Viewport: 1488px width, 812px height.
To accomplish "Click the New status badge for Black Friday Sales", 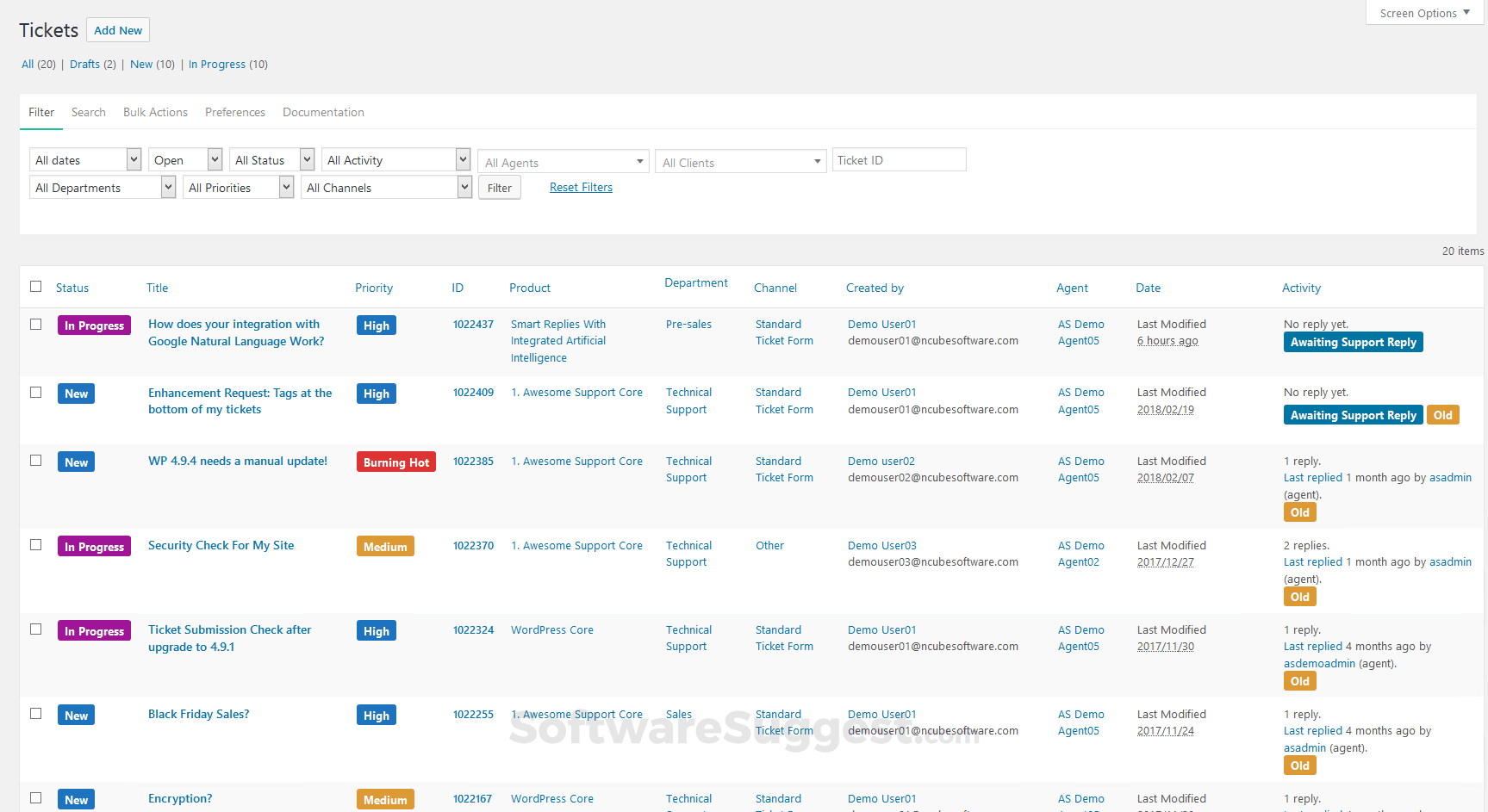I will (x=76, y=716).
